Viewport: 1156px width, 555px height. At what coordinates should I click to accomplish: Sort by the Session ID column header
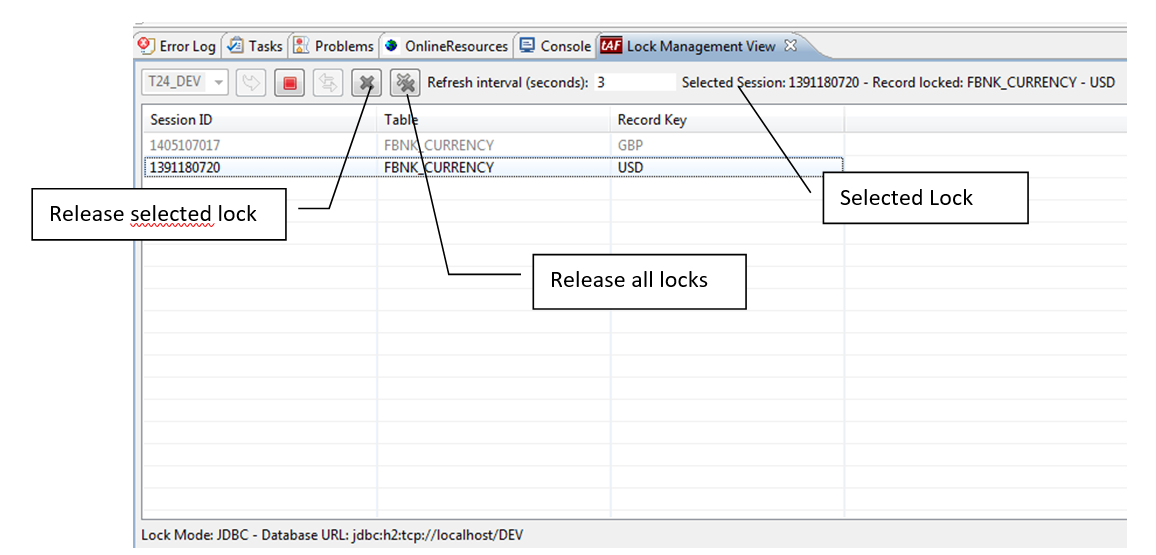(182, 120)
